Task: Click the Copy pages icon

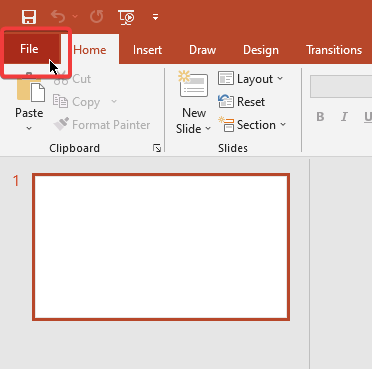Action: point(60,102)
